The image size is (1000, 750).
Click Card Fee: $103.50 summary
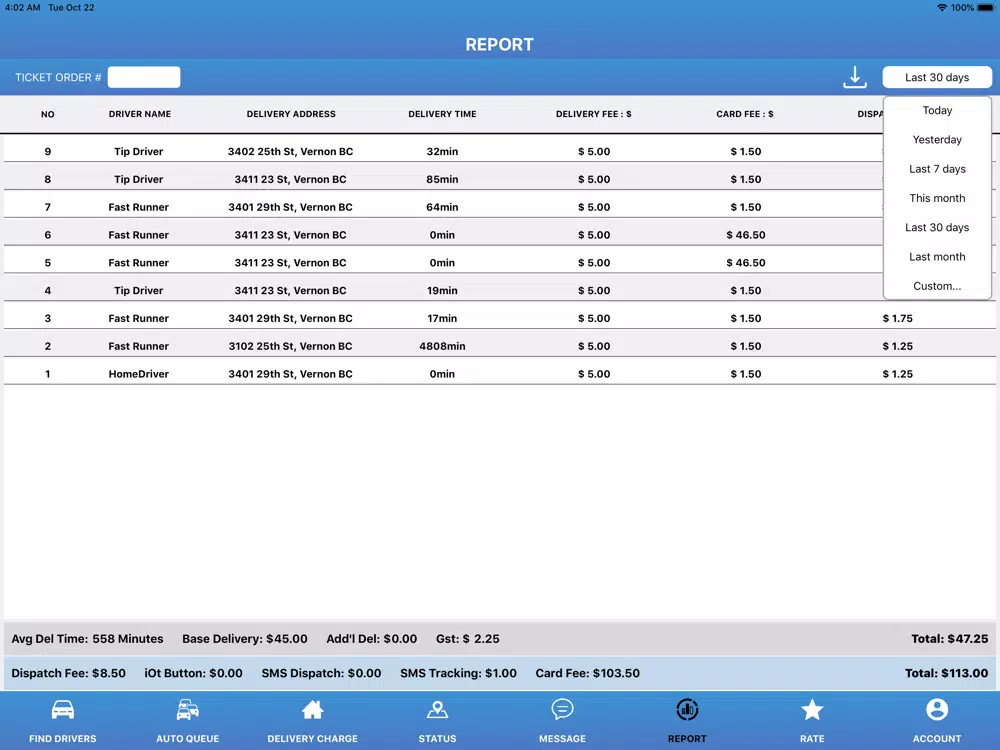(587, 673)
